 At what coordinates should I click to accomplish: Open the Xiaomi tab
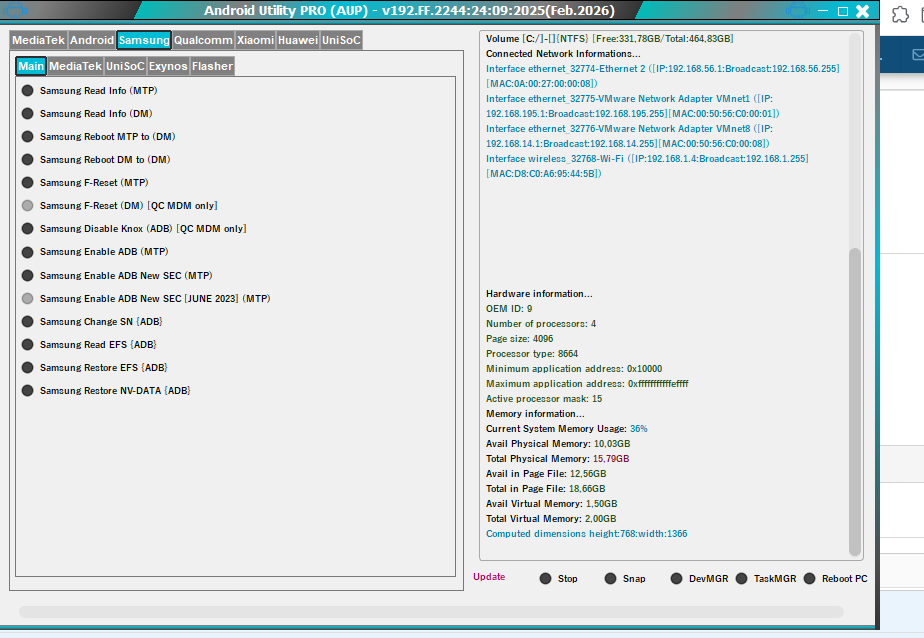point(255,40)
